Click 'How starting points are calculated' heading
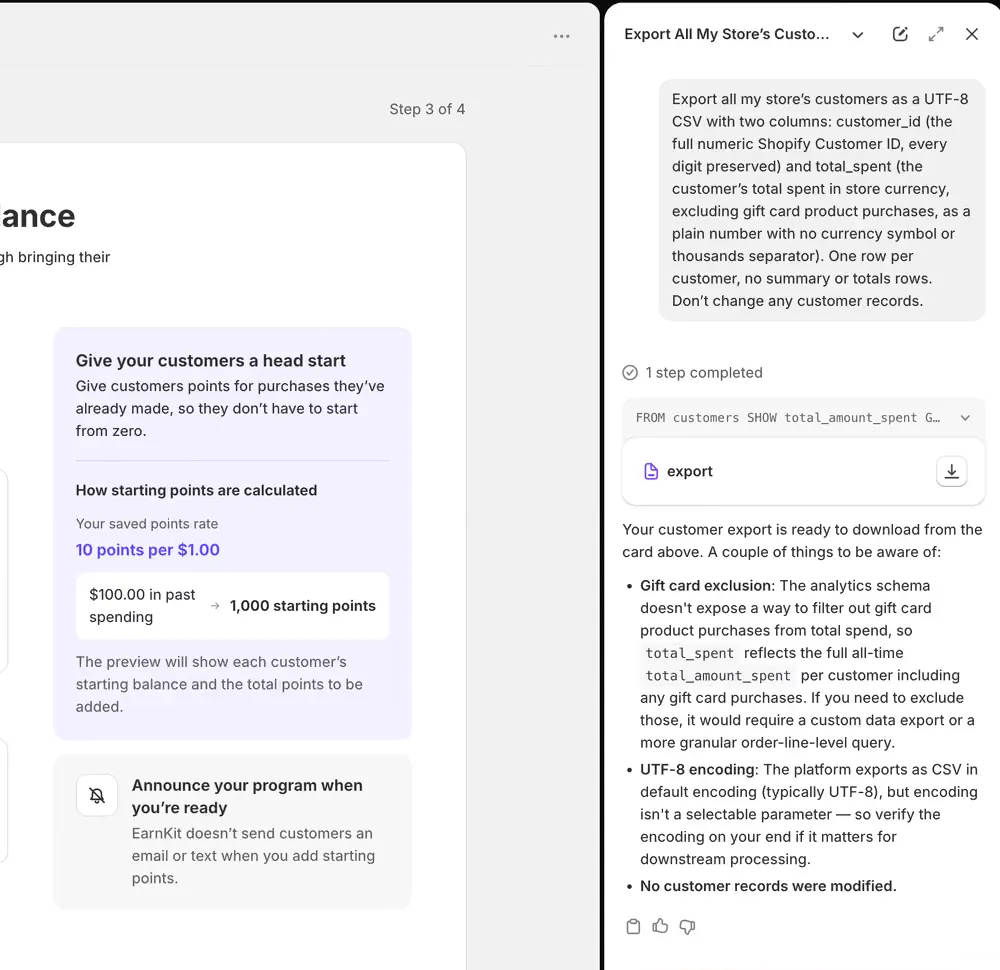The image size is (1000, 970). coord(196,490)
